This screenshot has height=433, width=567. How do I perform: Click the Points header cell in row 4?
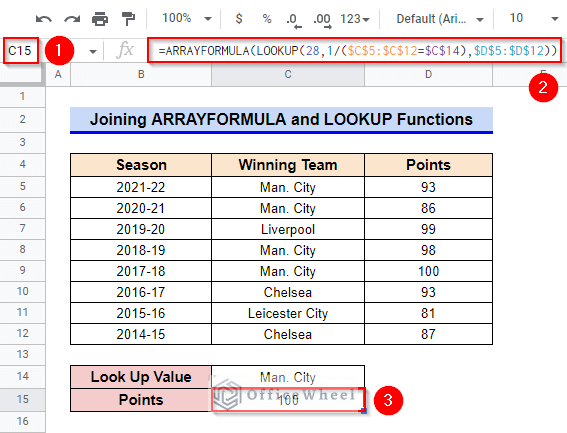[x=429, y=165]
